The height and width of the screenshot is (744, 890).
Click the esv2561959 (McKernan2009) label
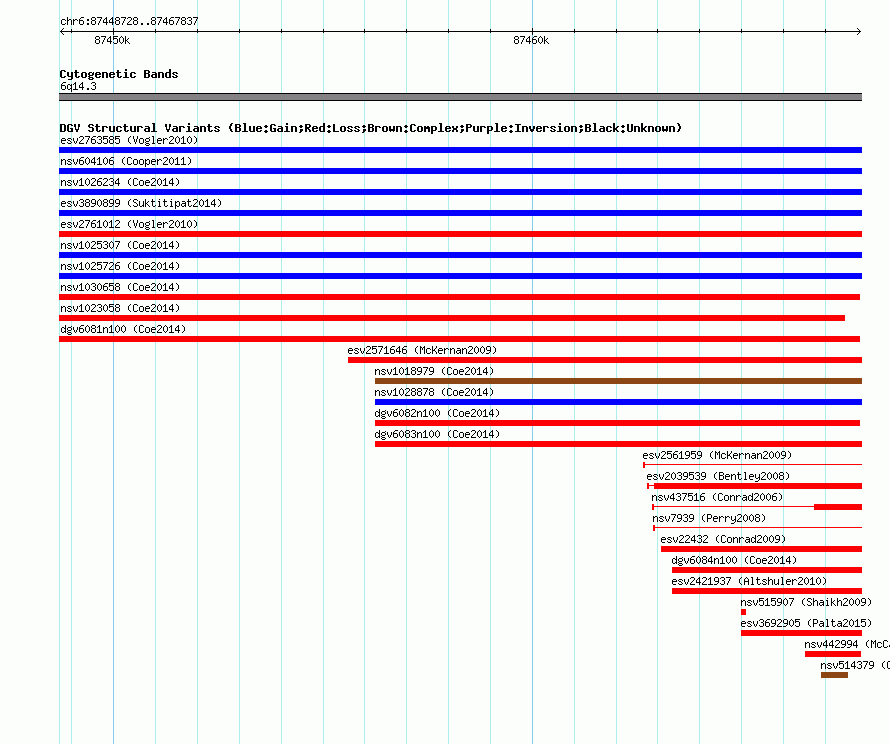(717, 455)
